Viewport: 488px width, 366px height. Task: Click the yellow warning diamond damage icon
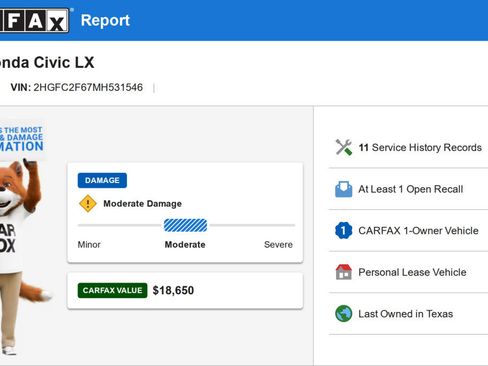pyautogui.click(x=88, y=203)
